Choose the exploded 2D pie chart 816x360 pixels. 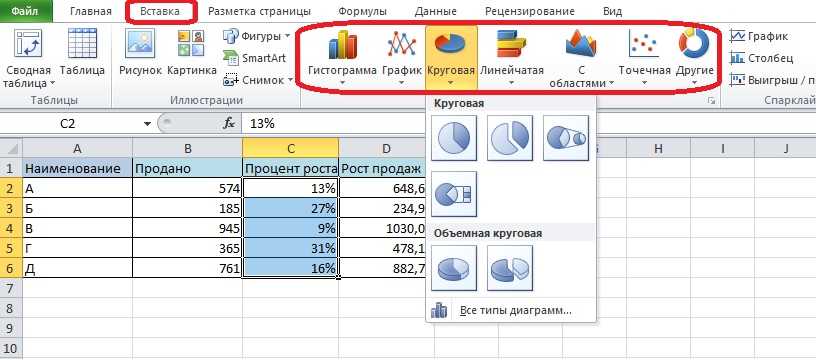pos(510,138)
